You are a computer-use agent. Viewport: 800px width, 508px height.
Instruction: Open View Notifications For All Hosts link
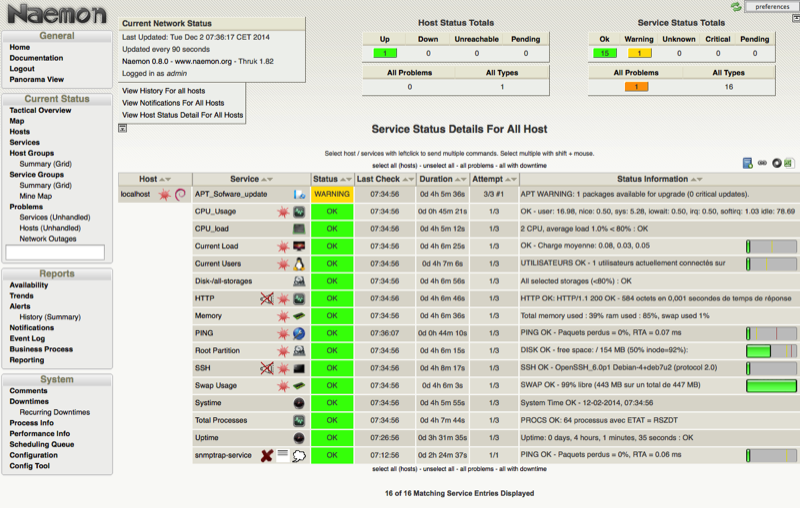click(173, 103)
